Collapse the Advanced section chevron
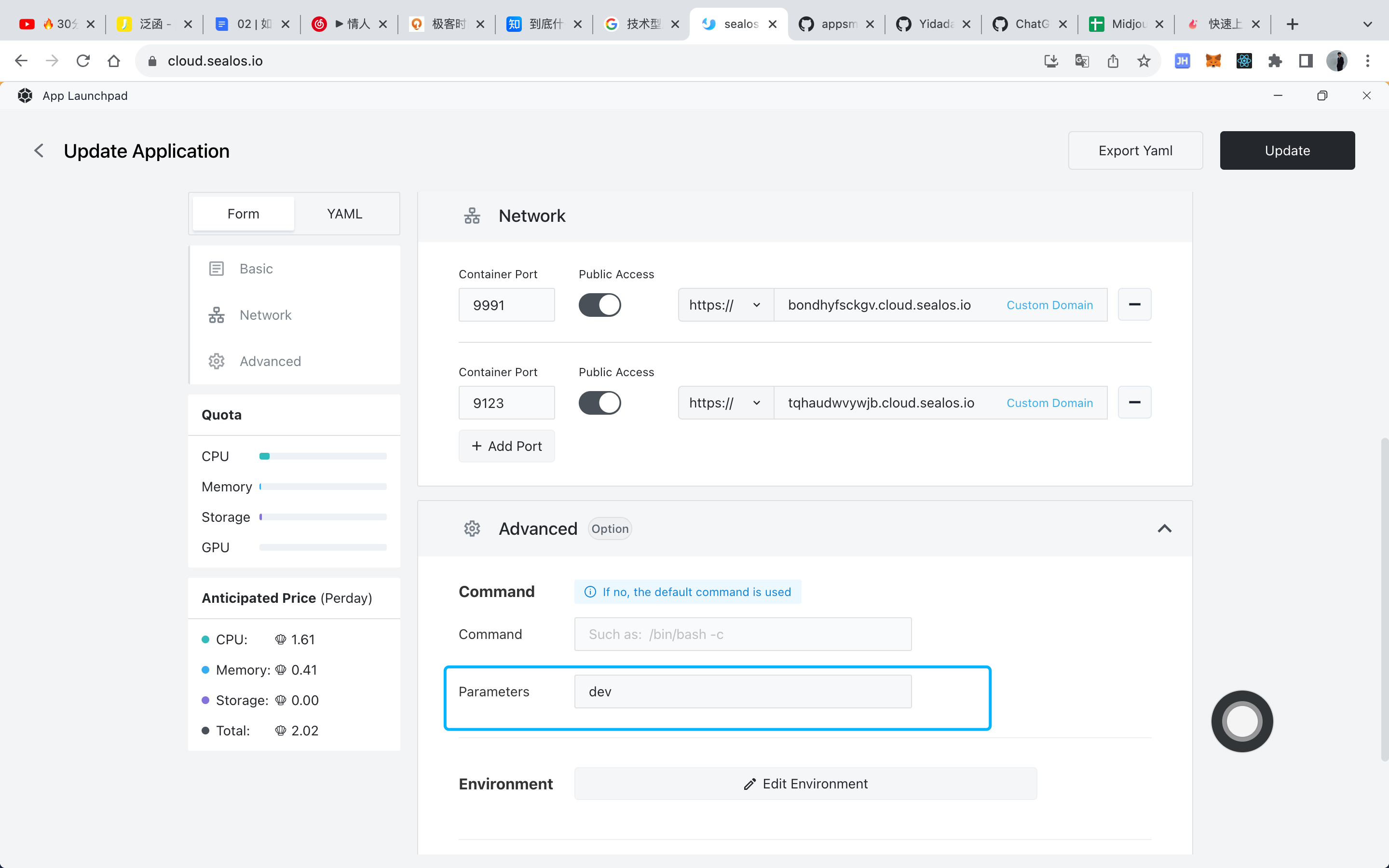Image resolution: width=1389 pixels, height=868 pixels. coord(1164,529)
